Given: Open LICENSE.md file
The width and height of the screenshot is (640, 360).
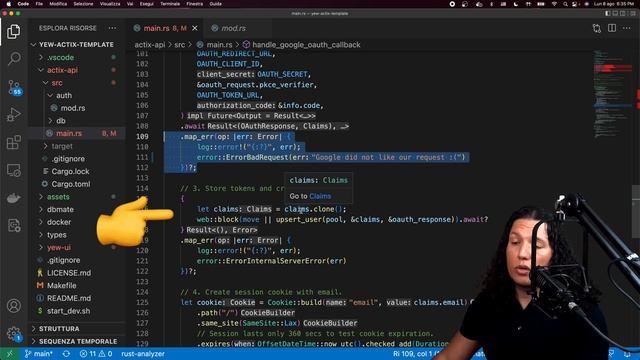Looking at the screenshot, I should coord(69,273).
